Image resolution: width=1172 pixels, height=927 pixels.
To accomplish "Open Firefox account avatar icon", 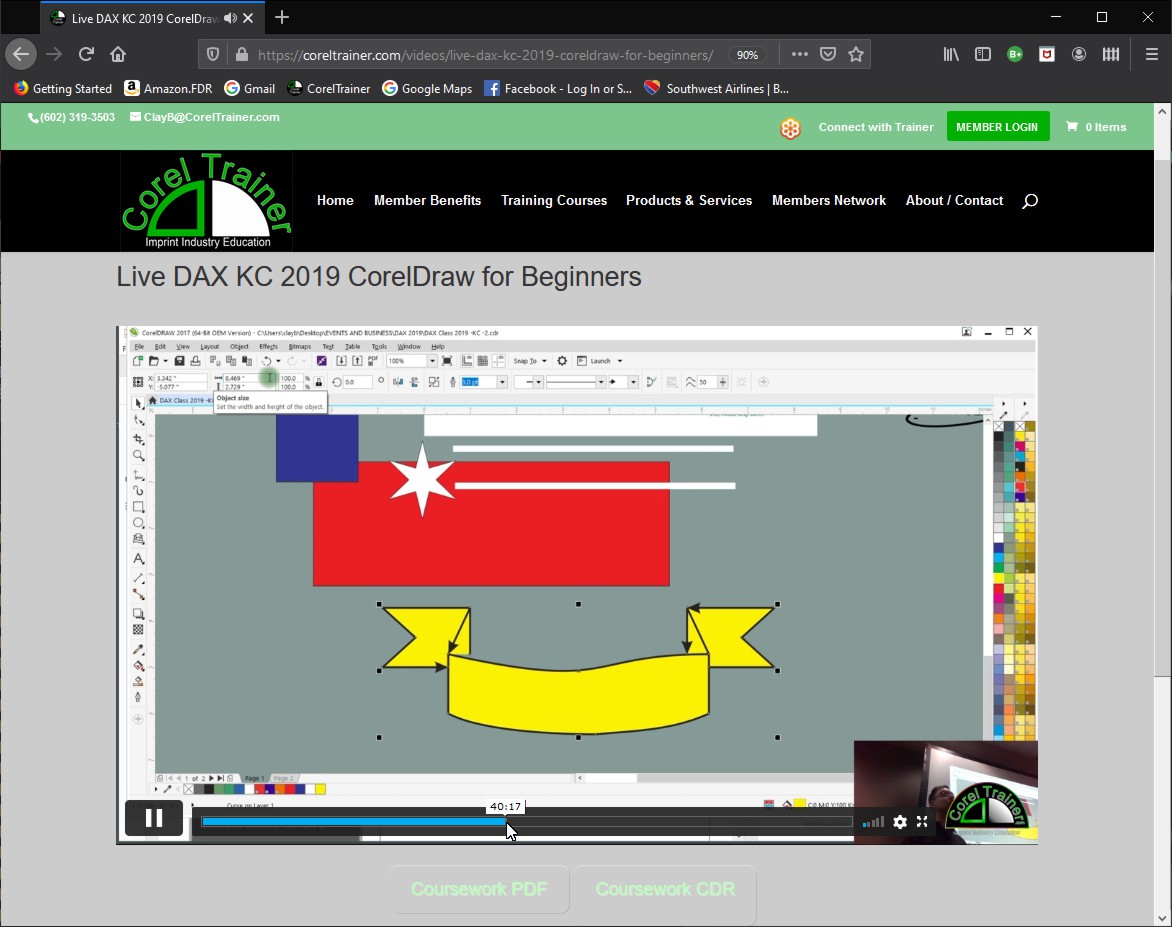I will [x=1079, y=54].
